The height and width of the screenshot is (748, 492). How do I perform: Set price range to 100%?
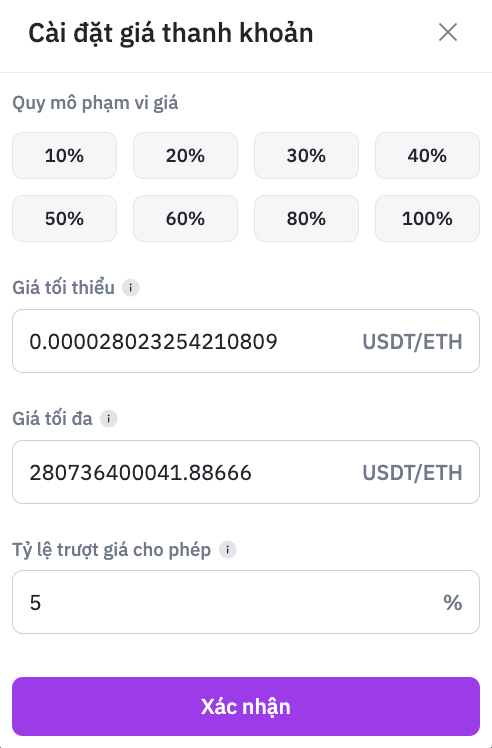(x=427, y=218)
